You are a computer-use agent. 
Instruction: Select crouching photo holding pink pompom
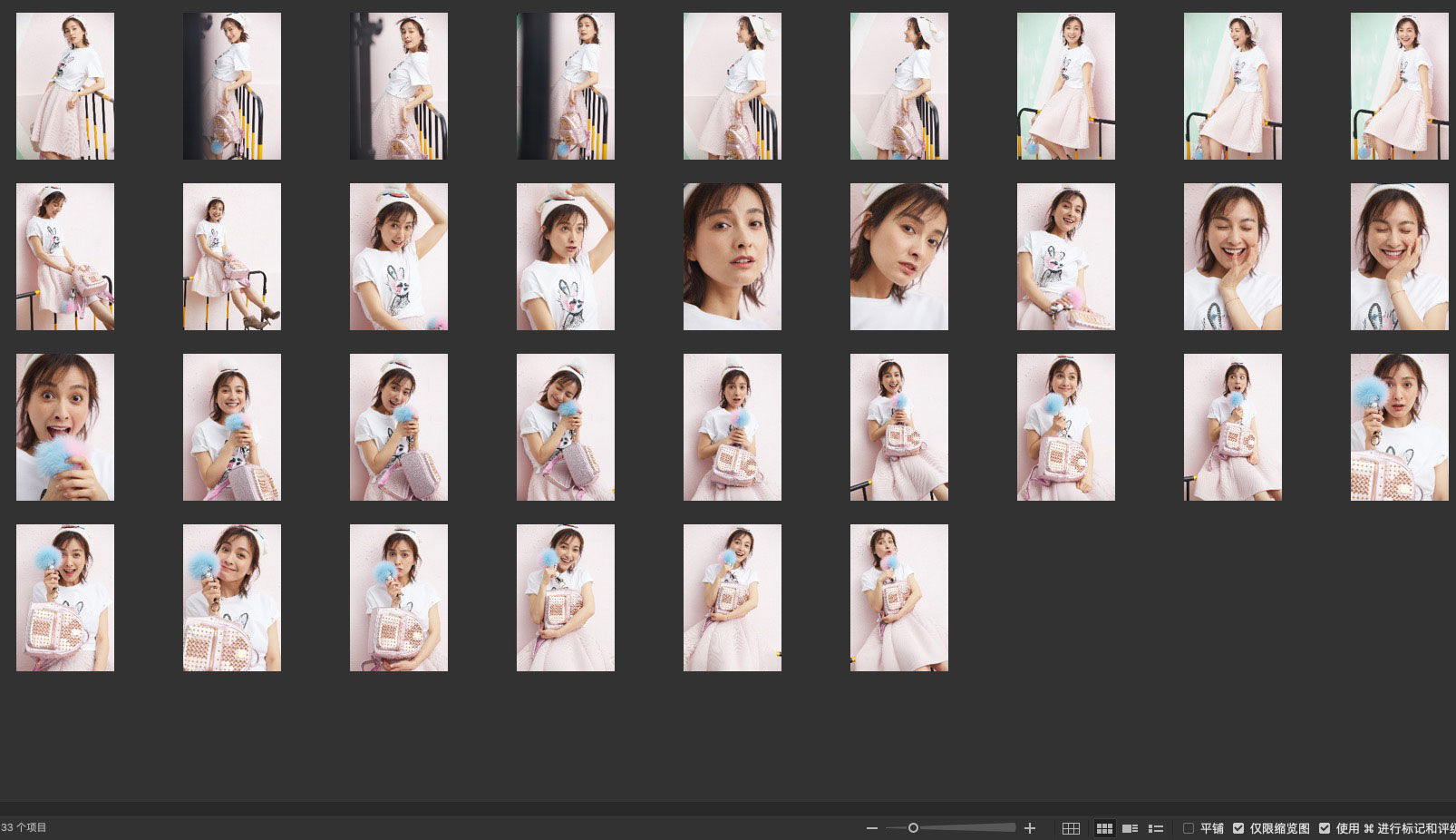point(1065,257)
